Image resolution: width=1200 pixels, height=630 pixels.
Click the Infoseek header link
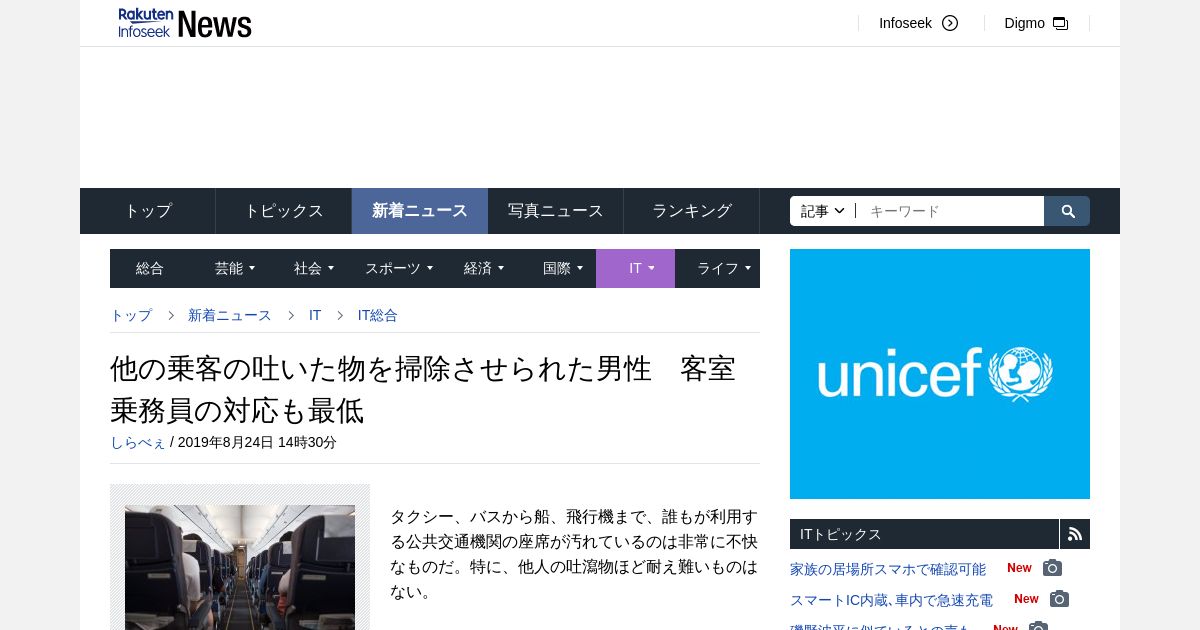point(905,23)
